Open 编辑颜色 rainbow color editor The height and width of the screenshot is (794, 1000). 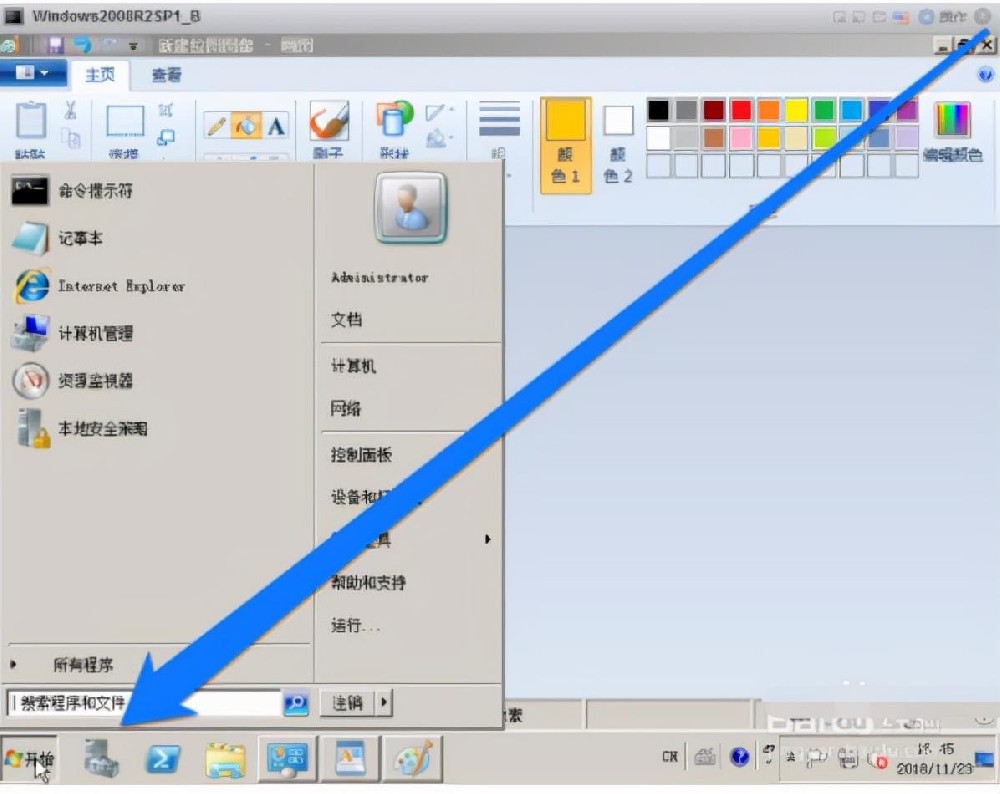tap(953, 132)
